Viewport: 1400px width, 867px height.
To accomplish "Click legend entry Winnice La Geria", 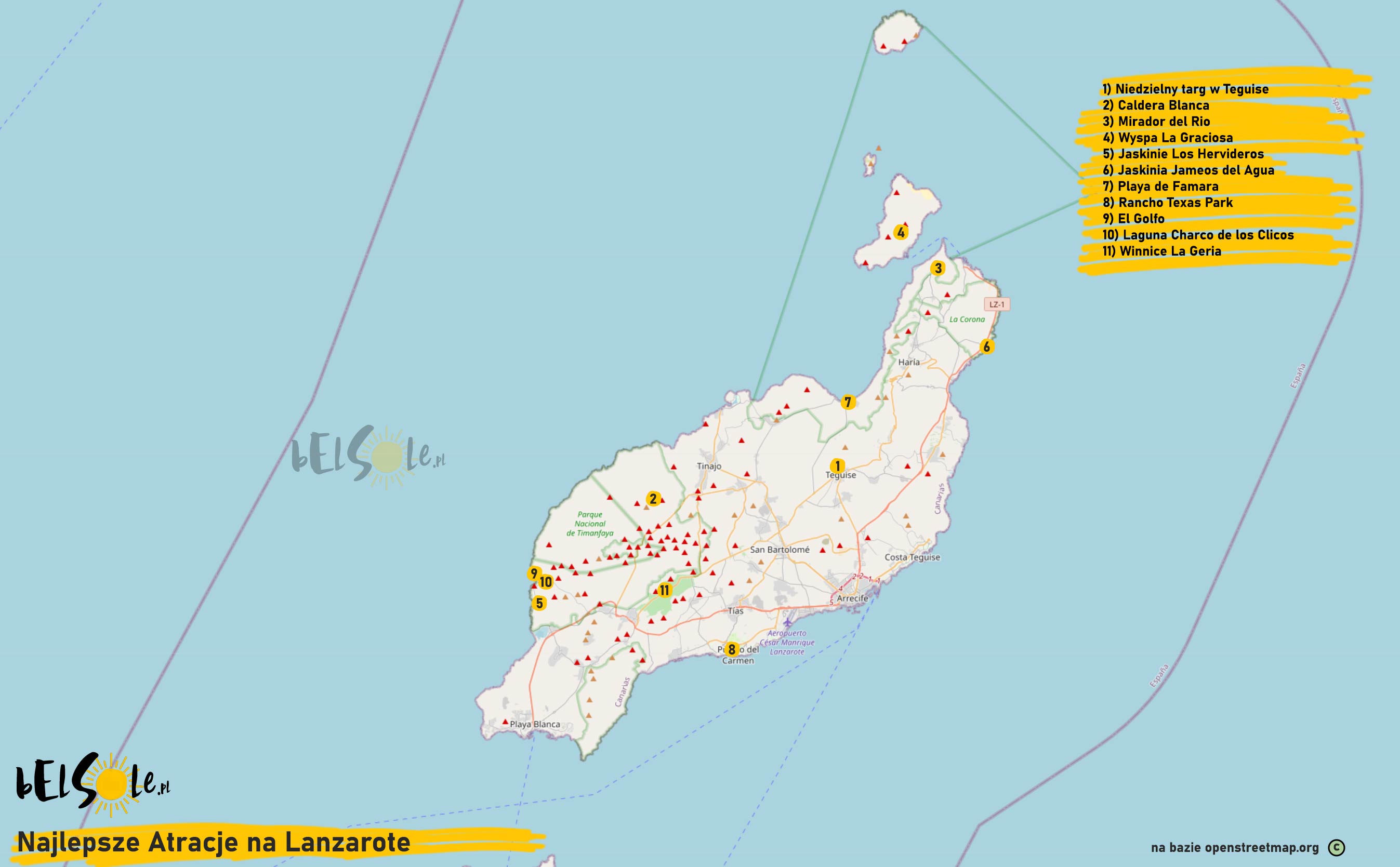I will click(1161, 251).
